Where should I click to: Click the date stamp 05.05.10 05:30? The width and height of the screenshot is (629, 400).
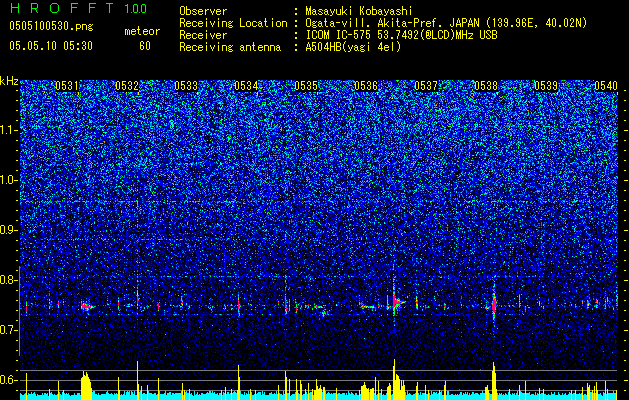51,46
